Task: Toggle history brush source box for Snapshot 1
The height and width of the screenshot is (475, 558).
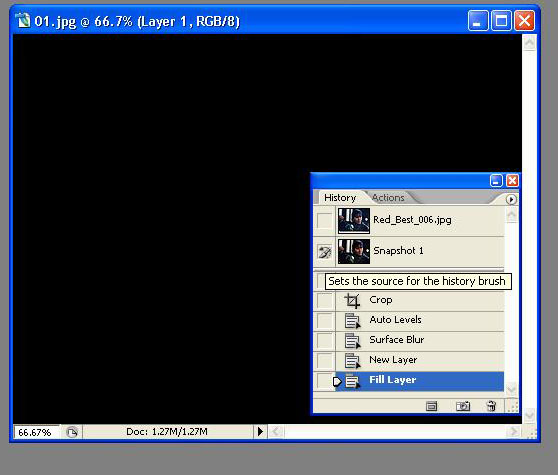Action: pos(324,251)
